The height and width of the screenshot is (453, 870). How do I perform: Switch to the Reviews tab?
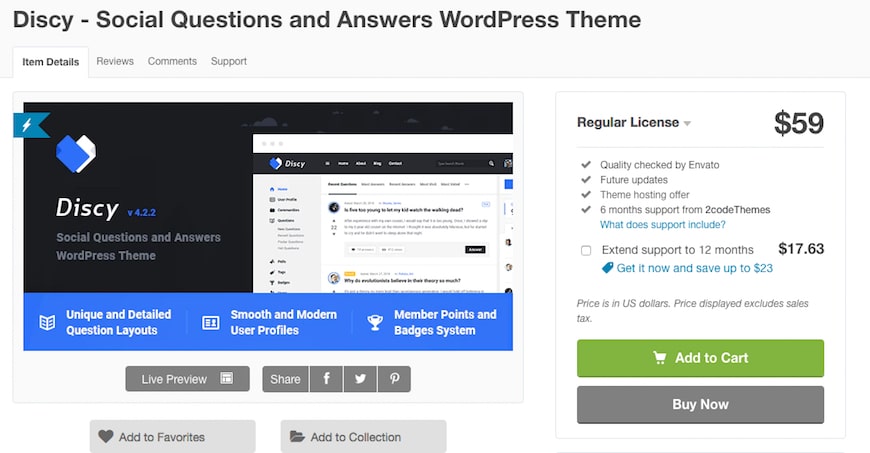(115, 61)
